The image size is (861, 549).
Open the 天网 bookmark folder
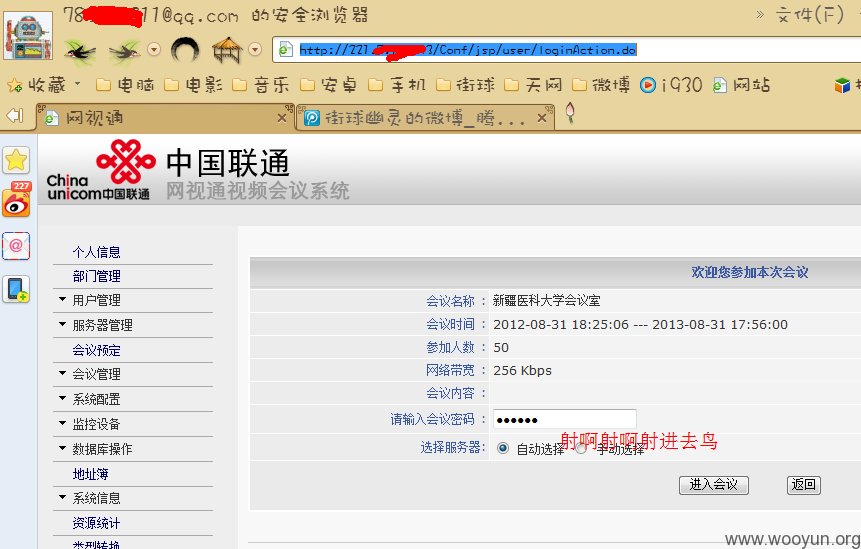coord(533,85)
